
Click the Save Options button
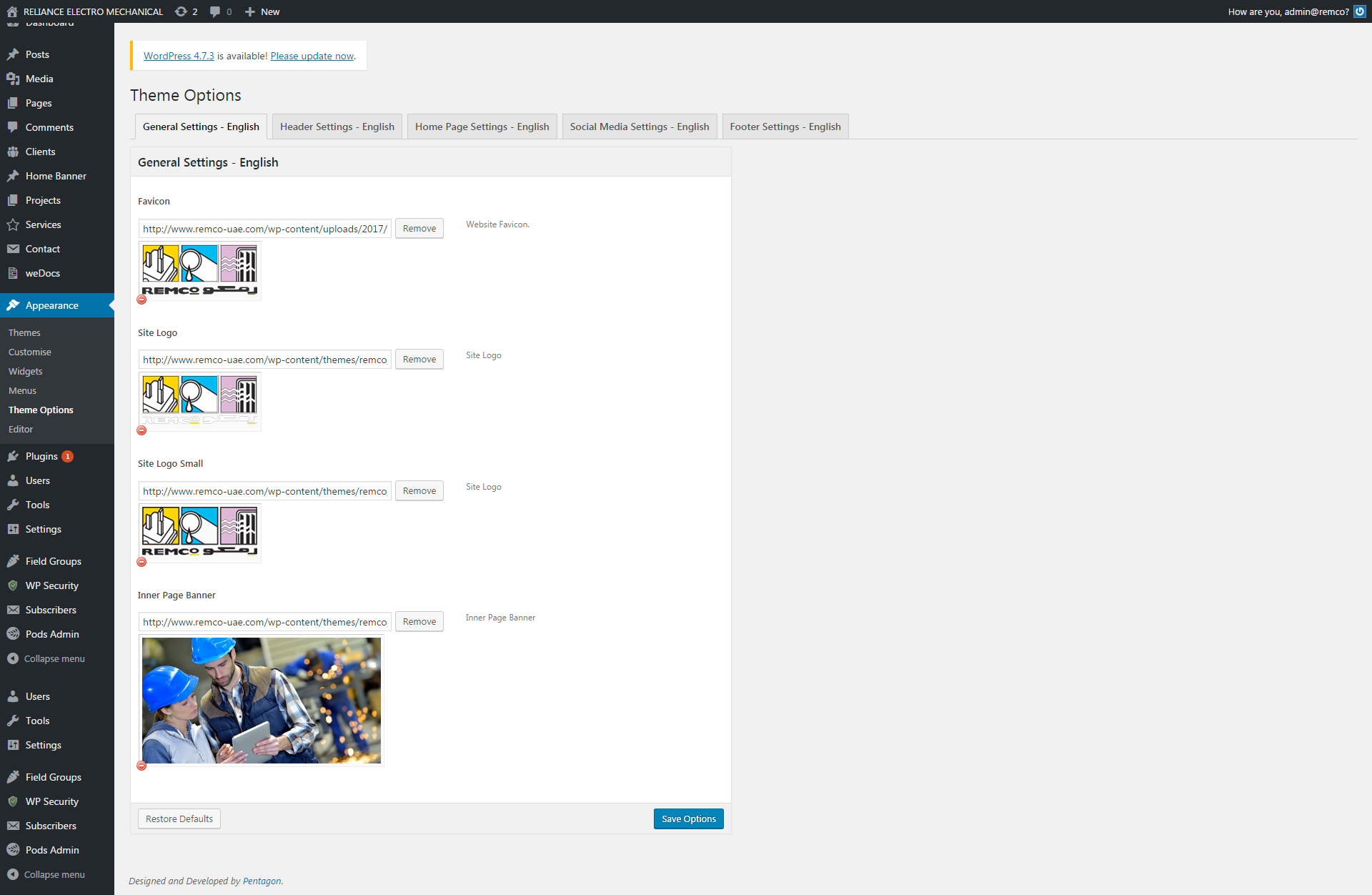(689, 819)
